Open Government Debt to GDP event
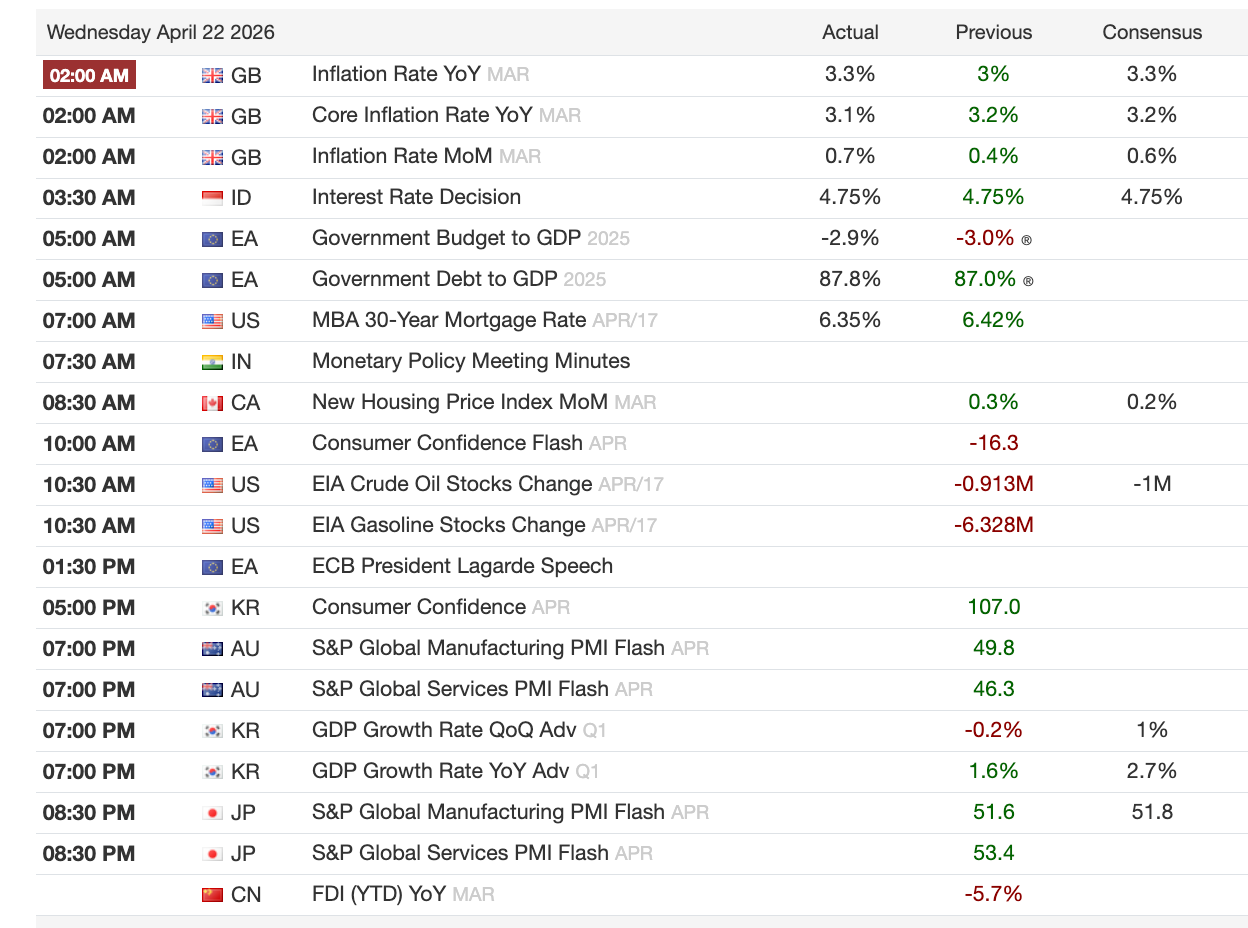The image size is (1248, 928). (x=434, y=279)
